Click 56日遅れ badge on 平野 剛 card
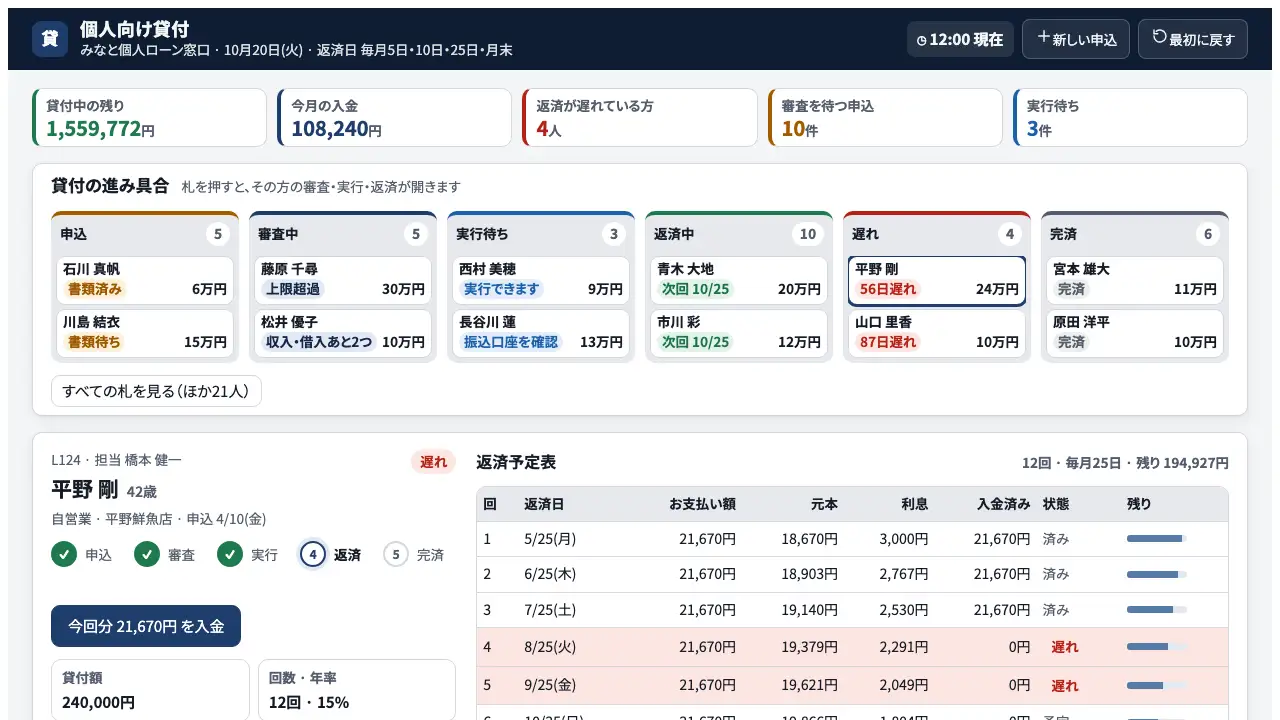The image size is (1280, 720). [x=887, y=290]
